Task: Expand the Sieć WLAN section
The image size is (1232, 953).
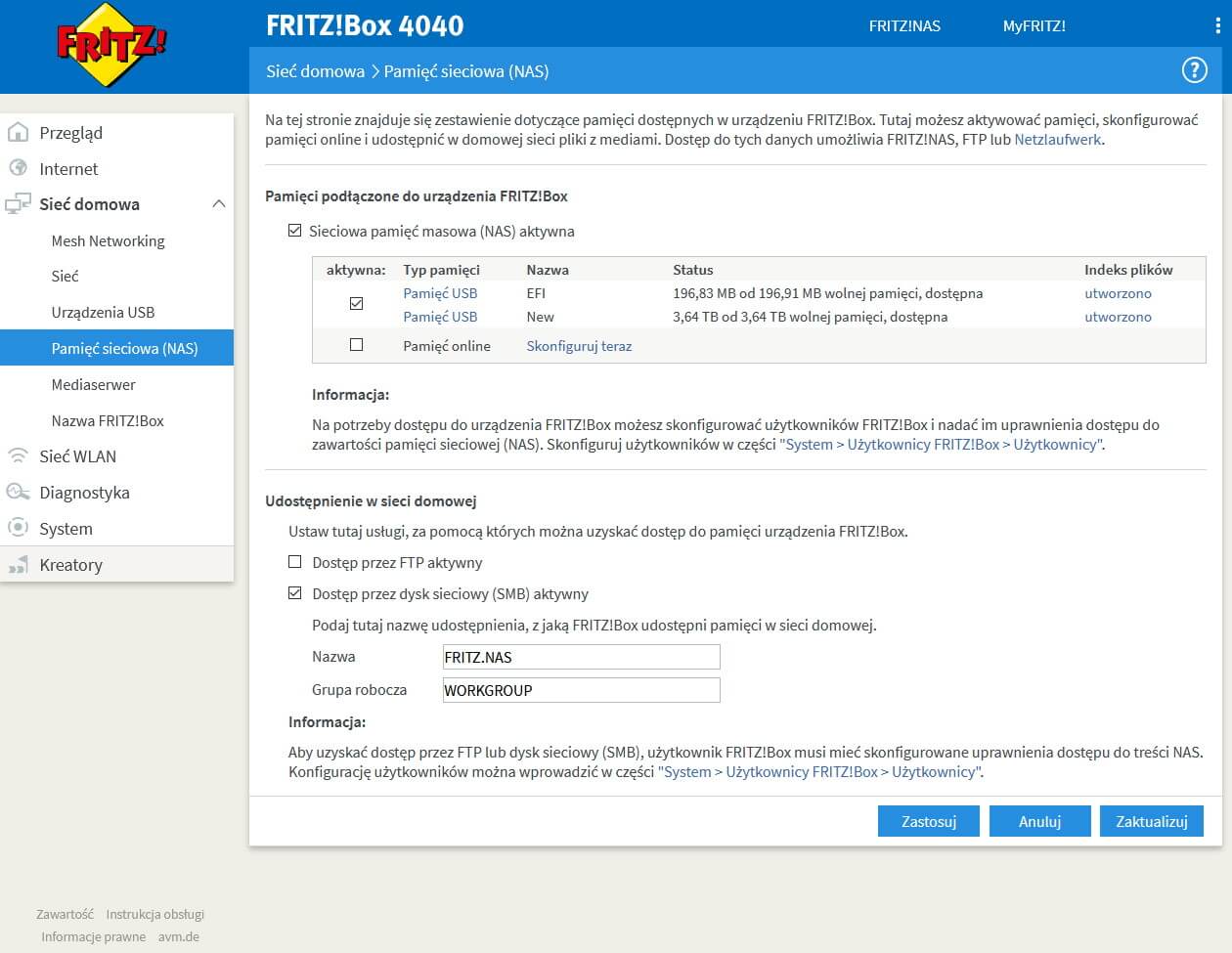Action: point(80,455)
